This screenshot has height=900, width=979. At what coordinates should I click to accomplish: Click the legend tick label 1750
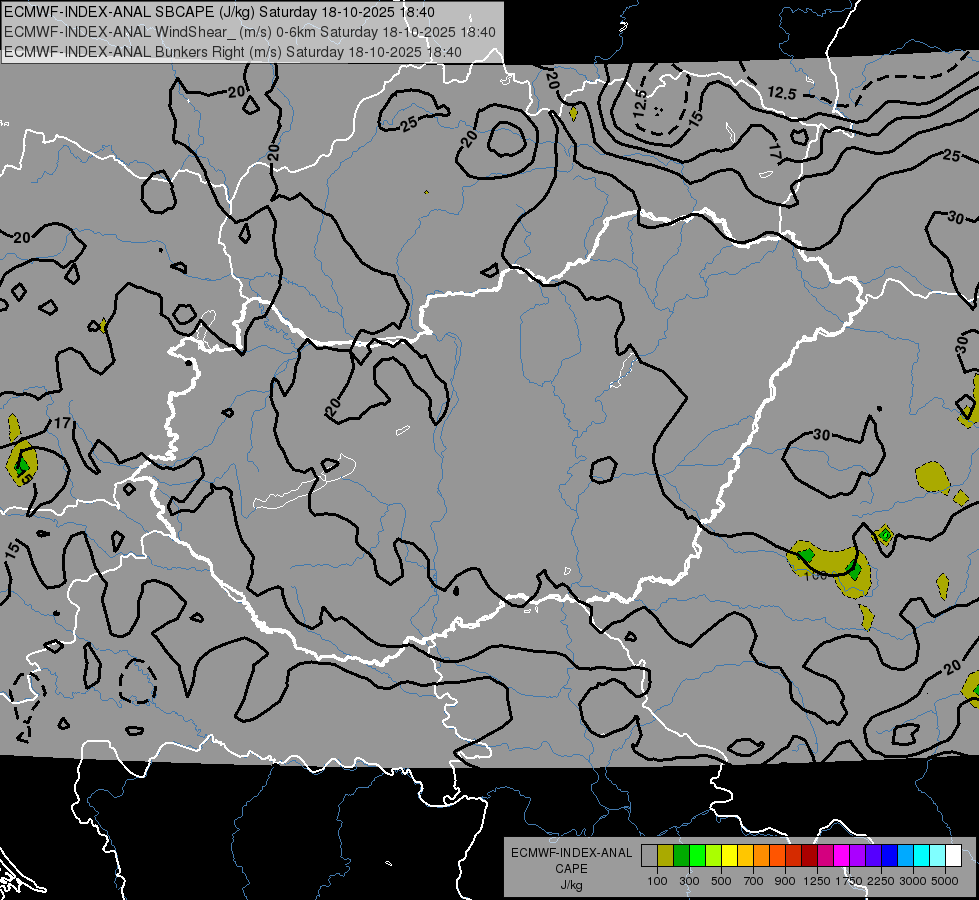click(x=849, y=881)
